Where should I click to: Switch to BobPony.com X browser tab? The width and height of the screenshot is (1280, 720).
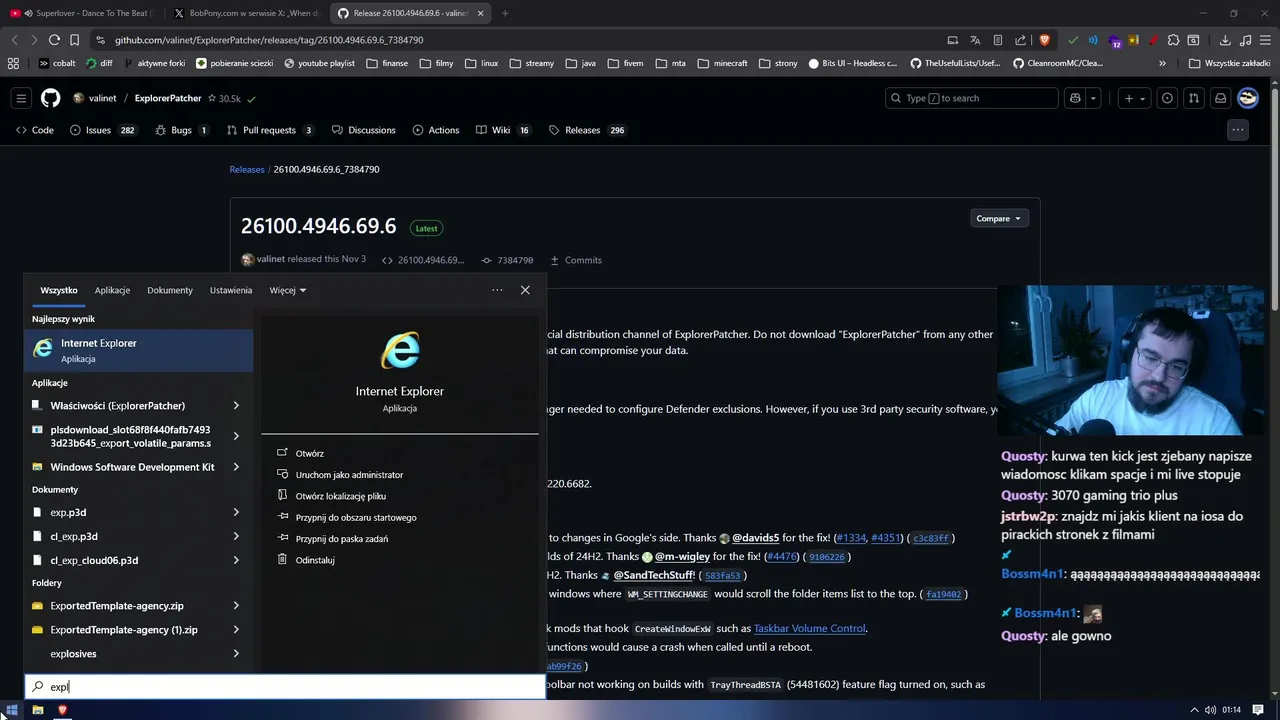(246, 13)
